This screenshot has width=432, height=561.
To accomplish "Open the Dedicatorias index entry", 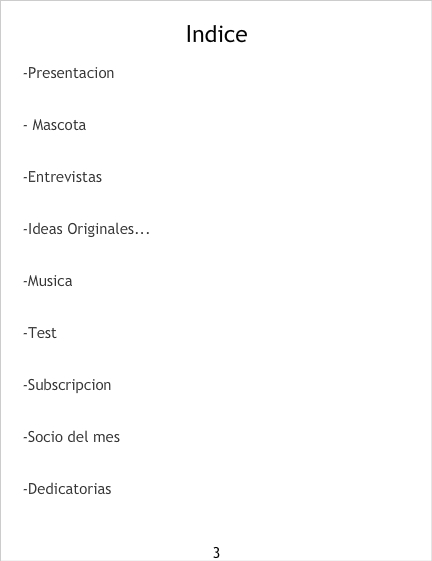I will (x=67, y=489).
